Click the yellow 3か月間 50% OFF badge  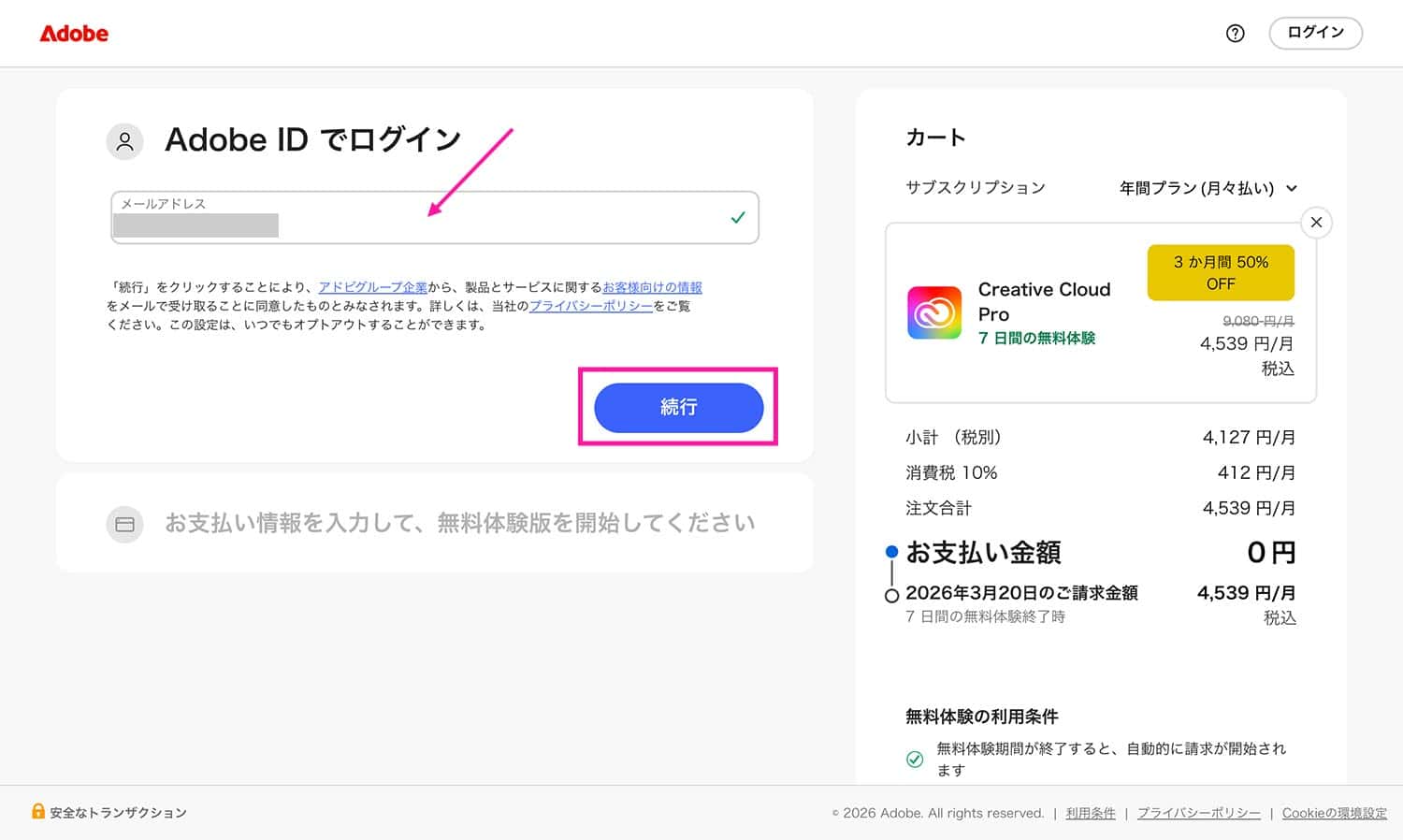click(x=1220, y=272)
